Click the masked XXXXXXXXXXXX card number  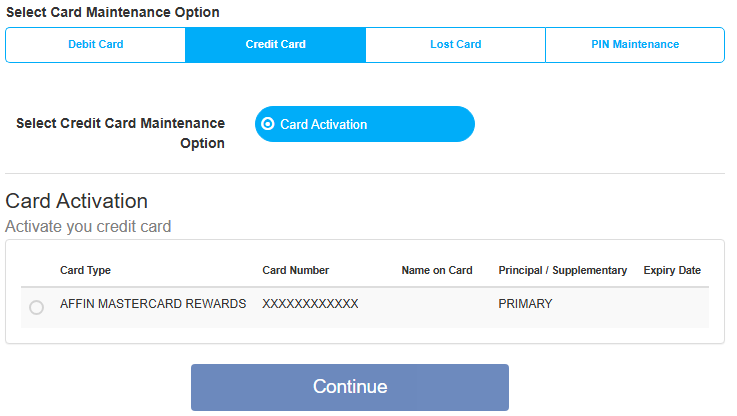click(x=310, y=304)
